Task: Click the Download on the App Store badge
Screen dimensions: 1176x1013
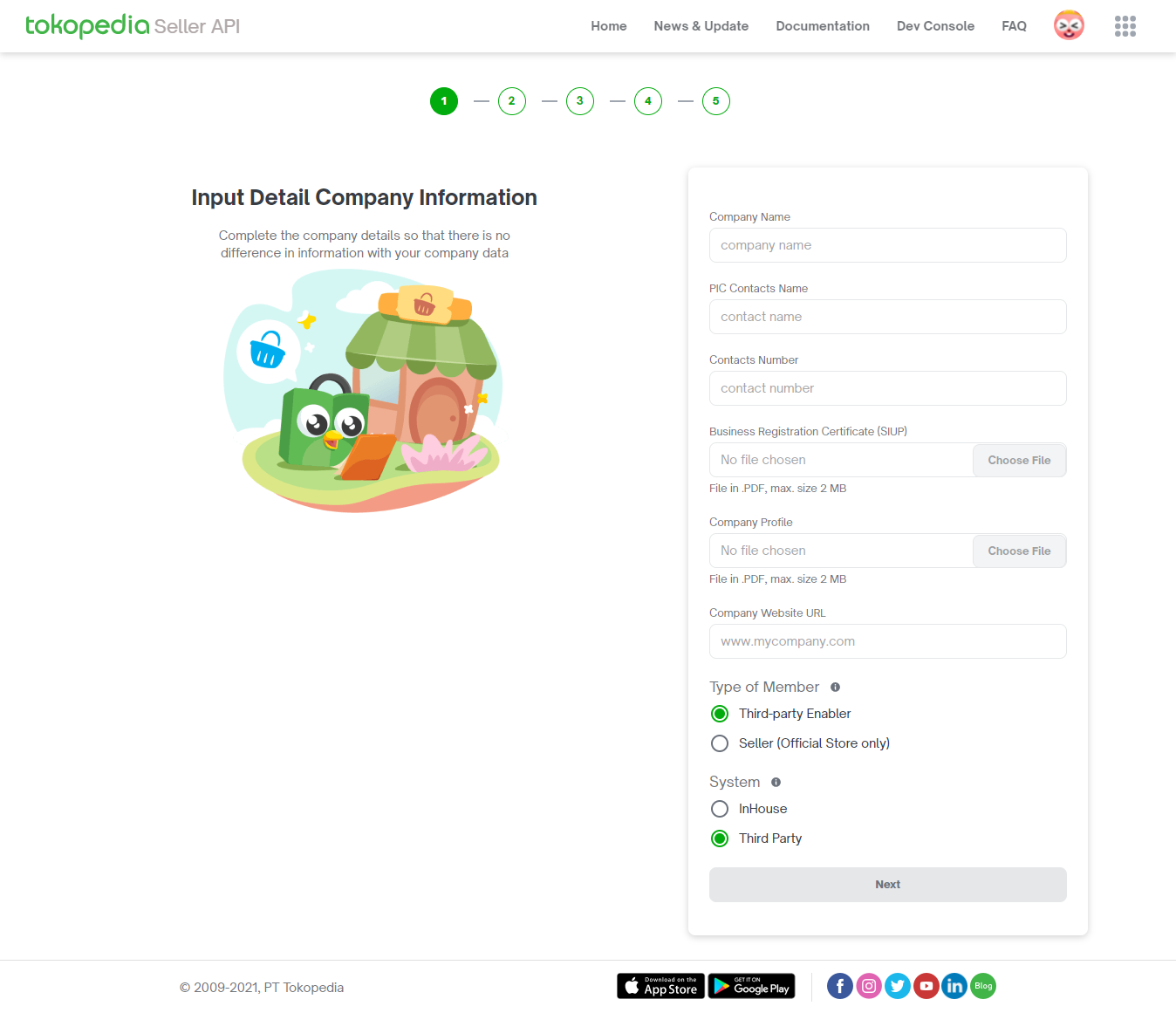Action: [x=660, y=986]
